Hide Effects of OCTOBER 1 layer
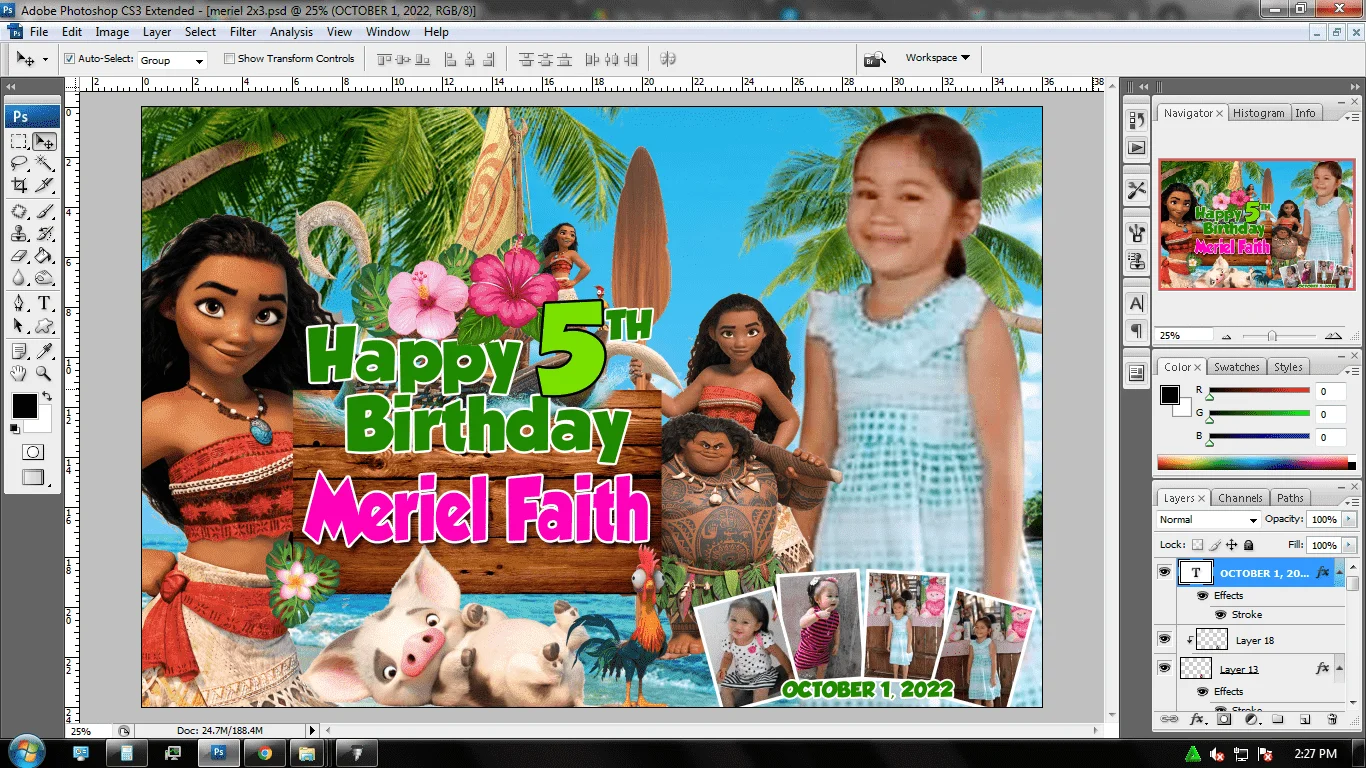This screenshot has width=1366, height=768. [1202, 595]
